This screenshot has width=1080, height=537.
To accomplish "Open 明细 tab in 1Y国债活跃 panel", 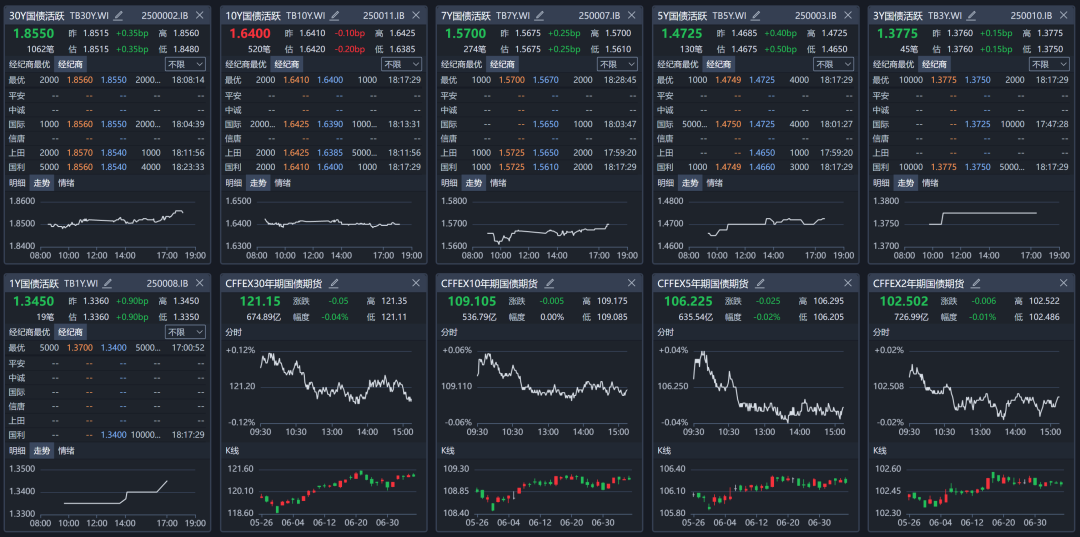I will click(x=17, y=451).
